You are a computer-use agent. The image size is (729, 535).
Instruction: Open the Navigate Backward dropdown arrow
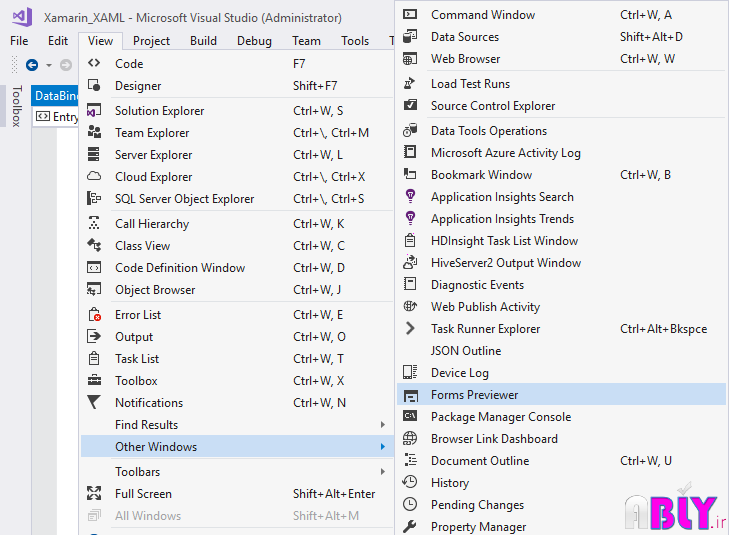point(49,65)
